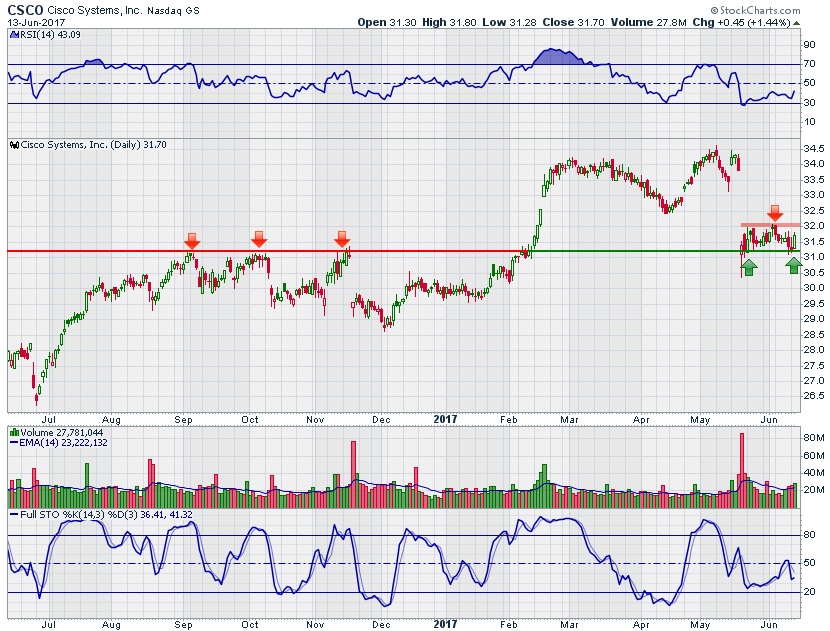Click the volume bars legend icon

pos(15,432)
